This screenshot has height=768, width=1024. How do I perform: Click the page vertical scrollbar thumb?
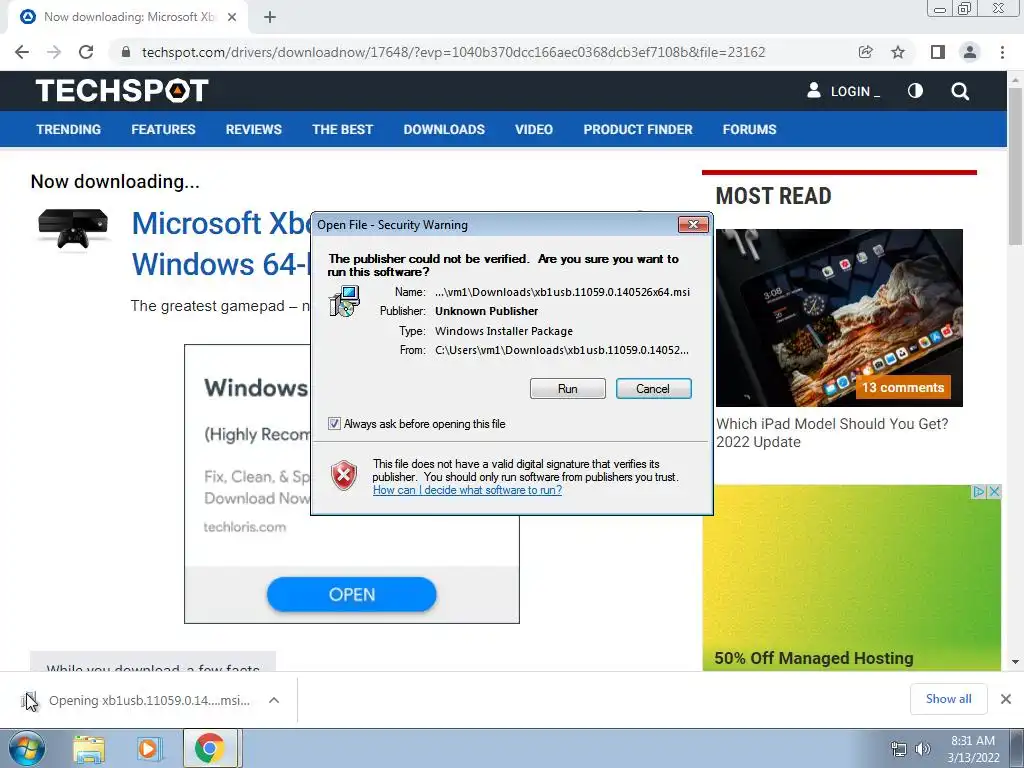click(1015, 167)
